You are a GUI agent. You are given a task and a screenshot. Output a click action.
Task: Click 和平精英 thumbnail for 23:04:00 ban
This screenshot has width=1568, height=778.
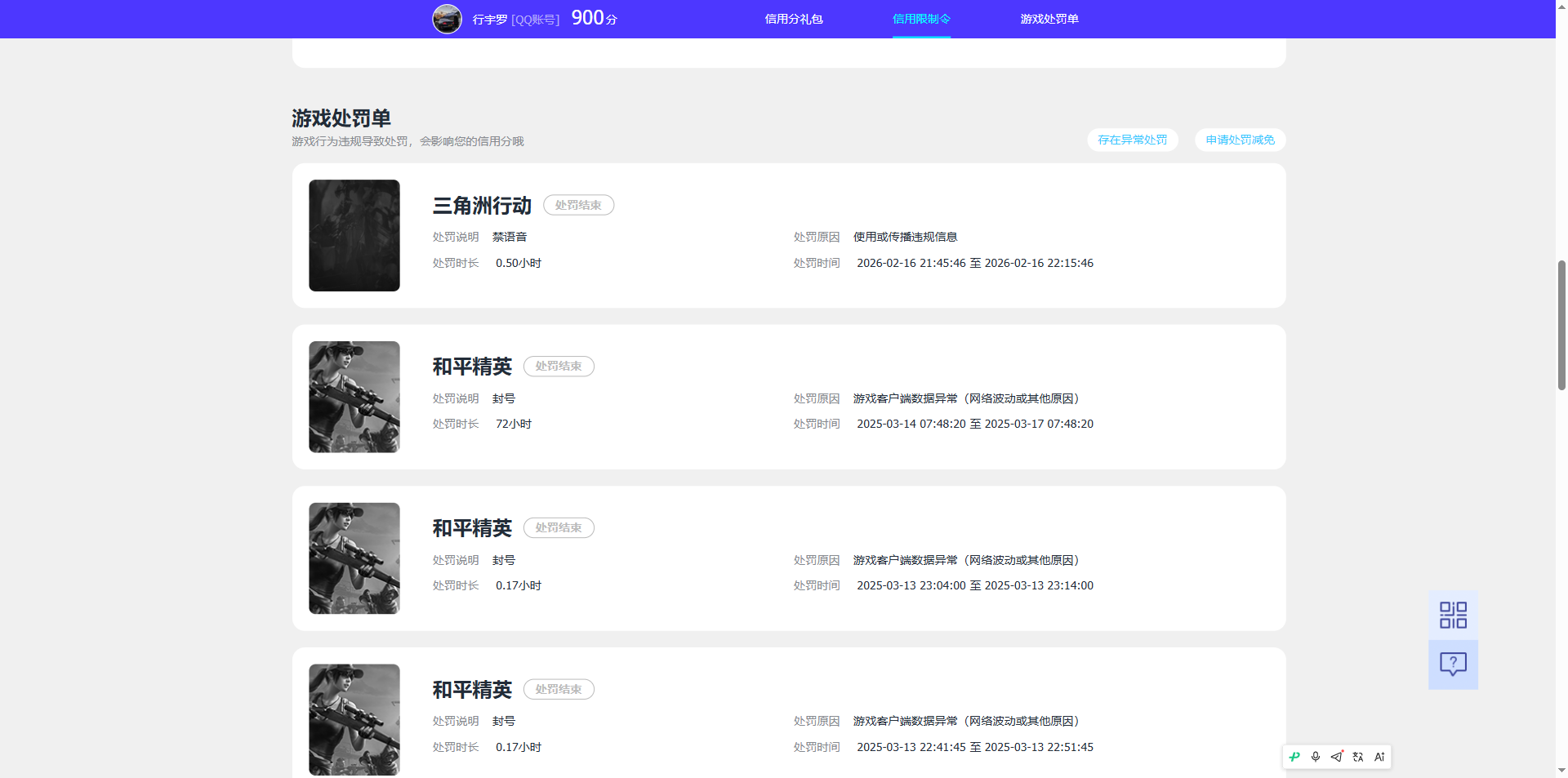click(x=354, y=558)
